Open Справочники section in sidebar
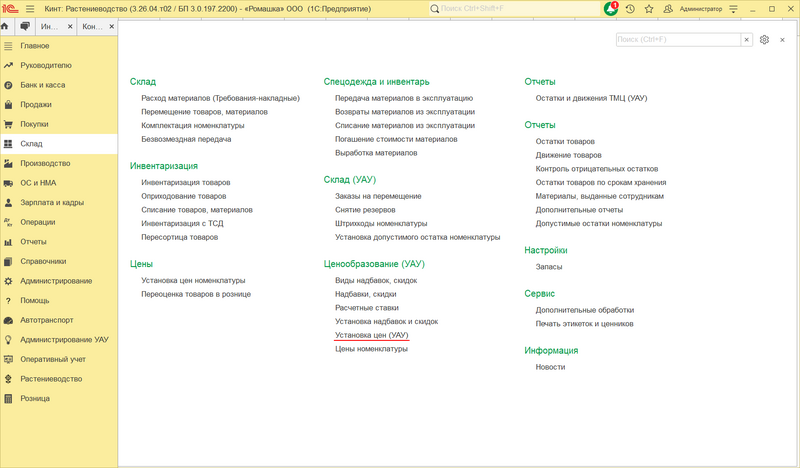 pos(59,261)
